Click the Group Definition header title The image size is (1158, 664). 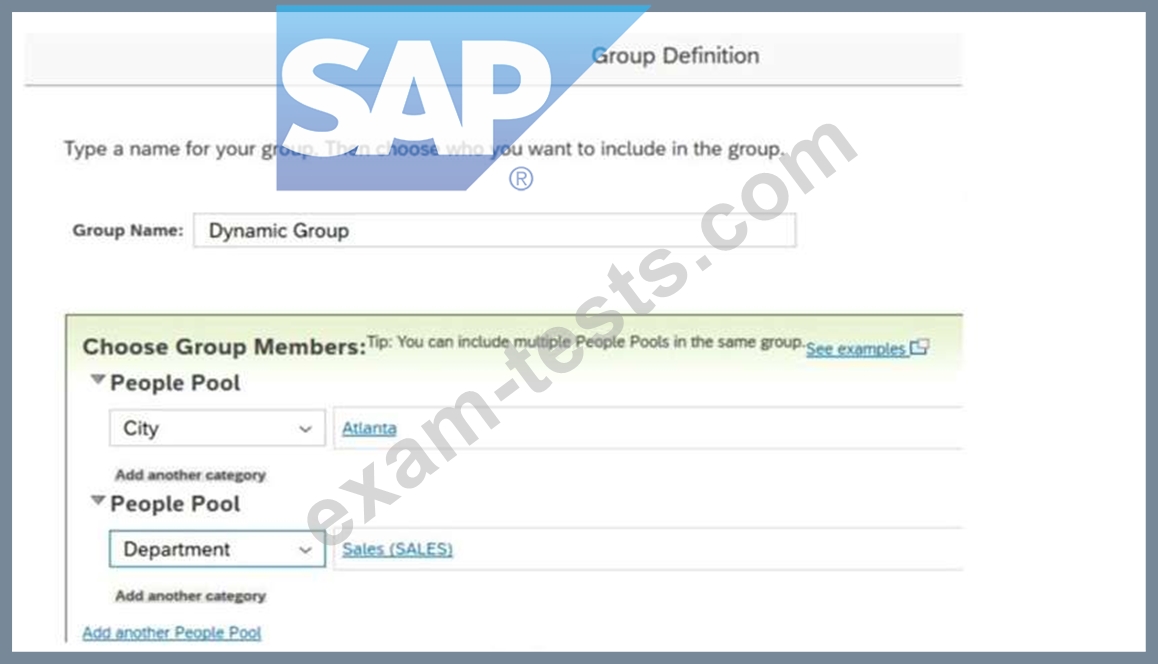coord(675,55)
